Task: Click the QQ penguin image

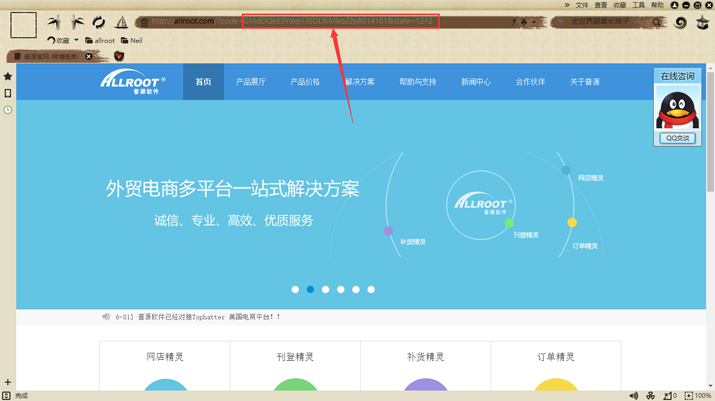Action: point(678,110)
